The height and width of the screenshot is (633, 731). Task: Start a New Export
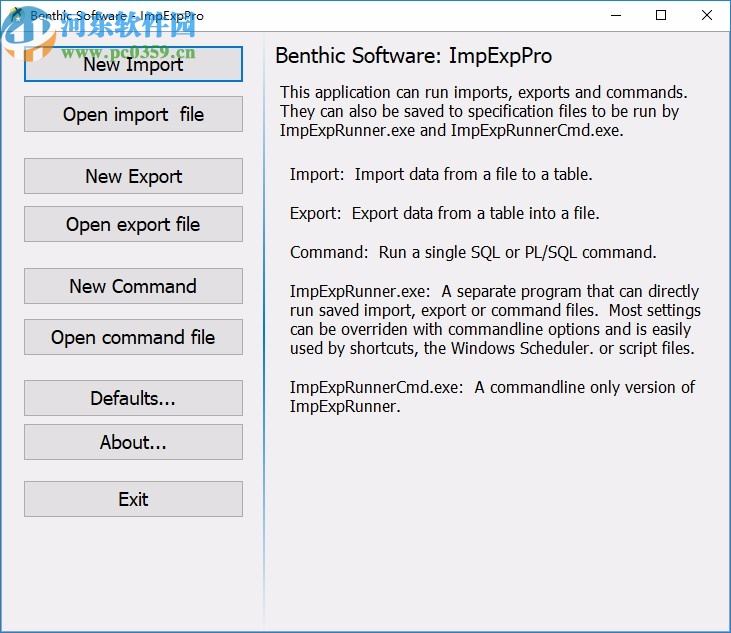(x=133, y=176)
